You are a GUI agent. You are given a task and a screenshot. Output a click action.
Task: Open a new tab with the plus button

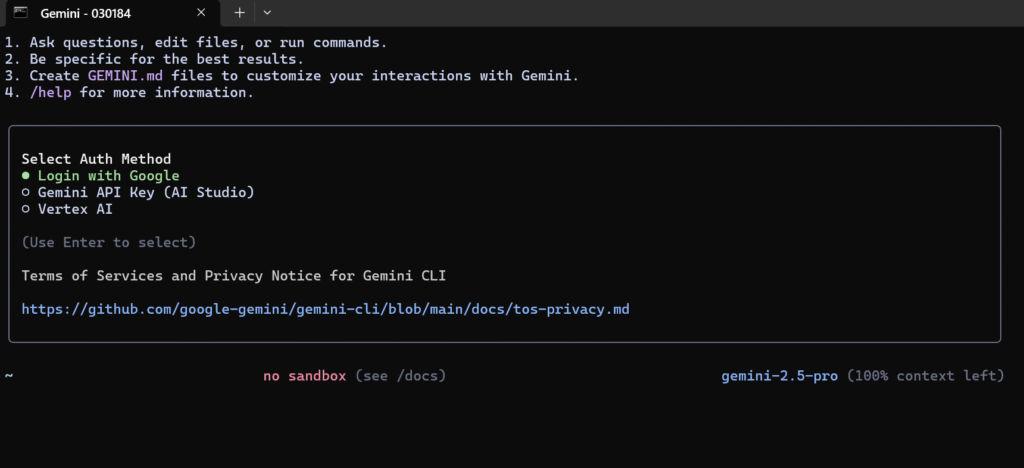[240, 12]
